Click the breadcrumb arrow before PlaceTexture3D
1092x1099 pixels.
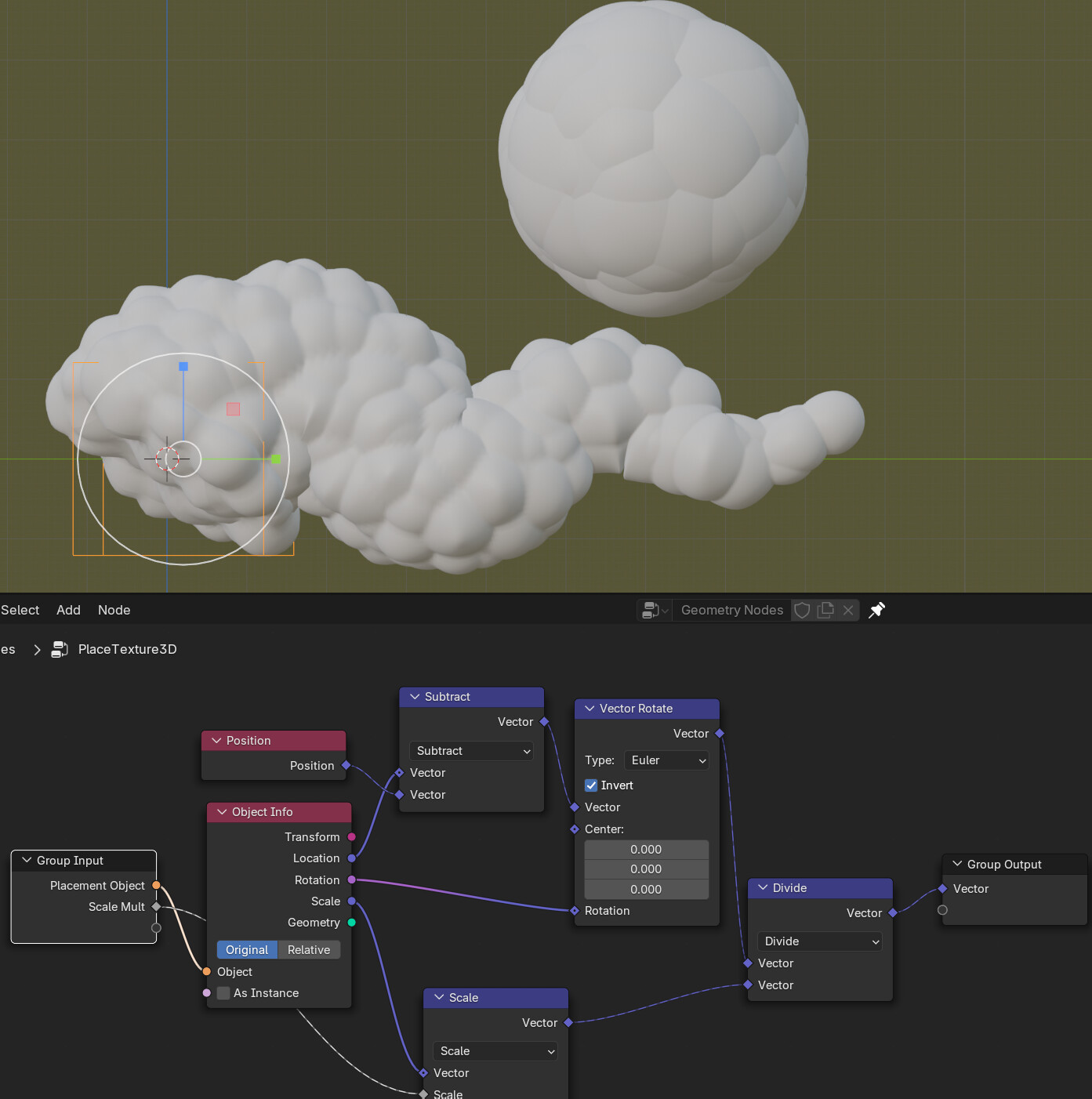click(37, 649)
